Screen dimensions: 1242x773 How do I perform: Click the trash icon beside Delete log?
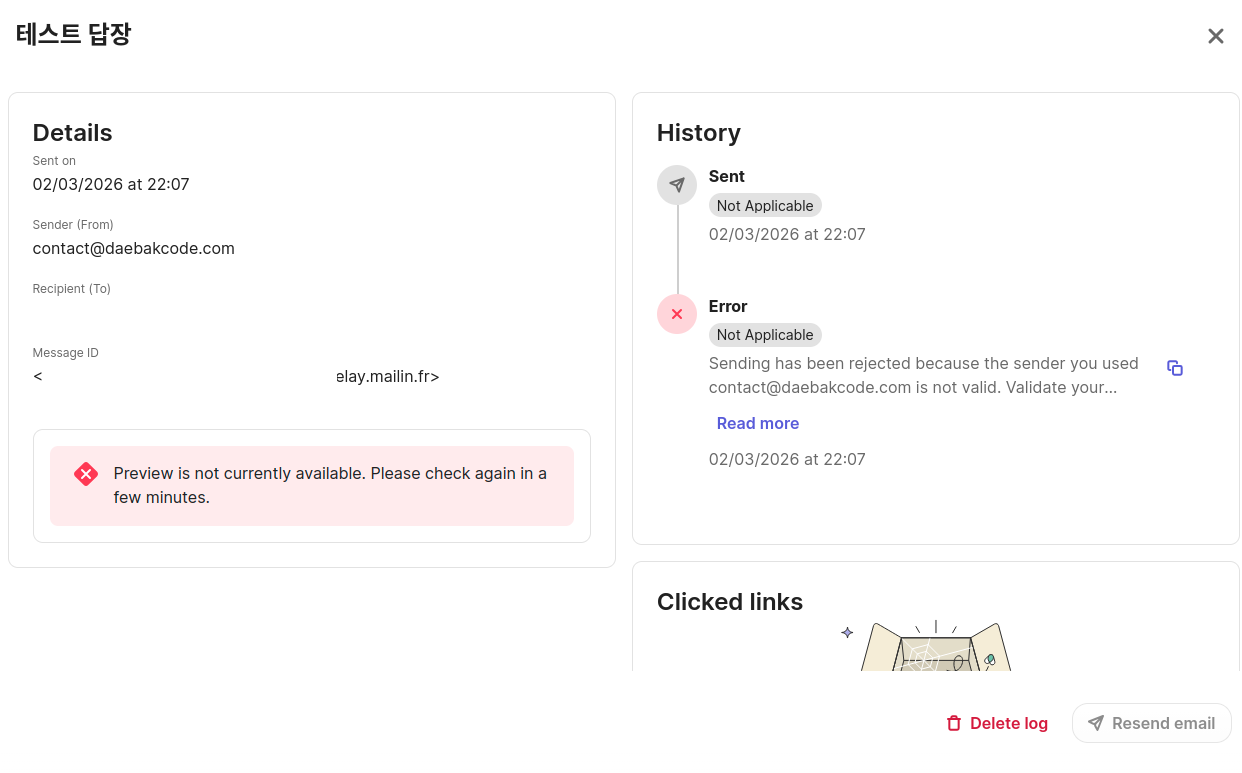point(954,723)
